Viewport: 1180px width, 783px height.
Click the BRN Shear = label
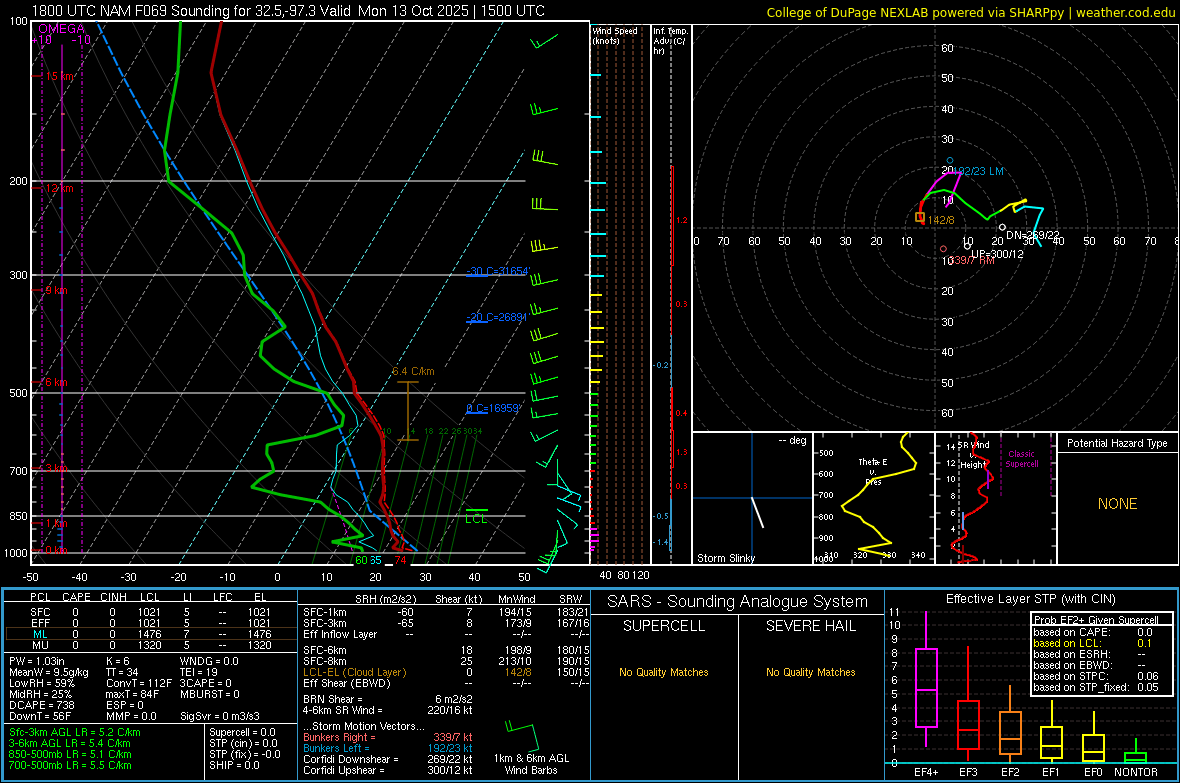[x=331, y=699]
